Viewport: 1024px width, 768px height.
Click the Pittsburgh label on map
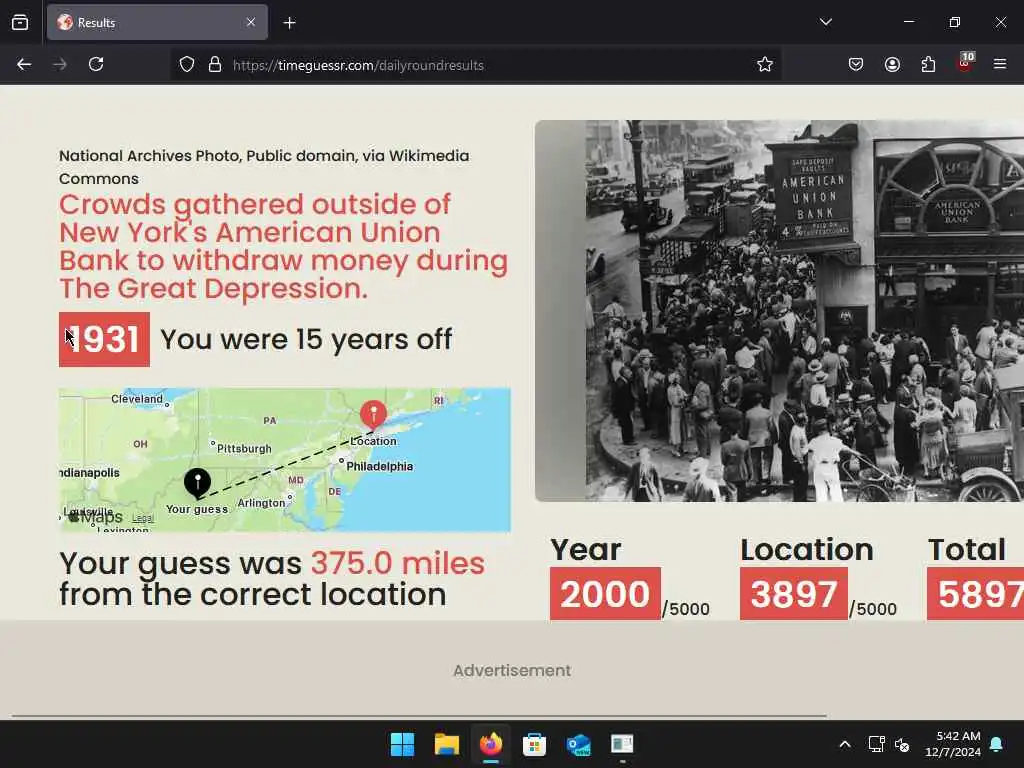coord(244,449)
